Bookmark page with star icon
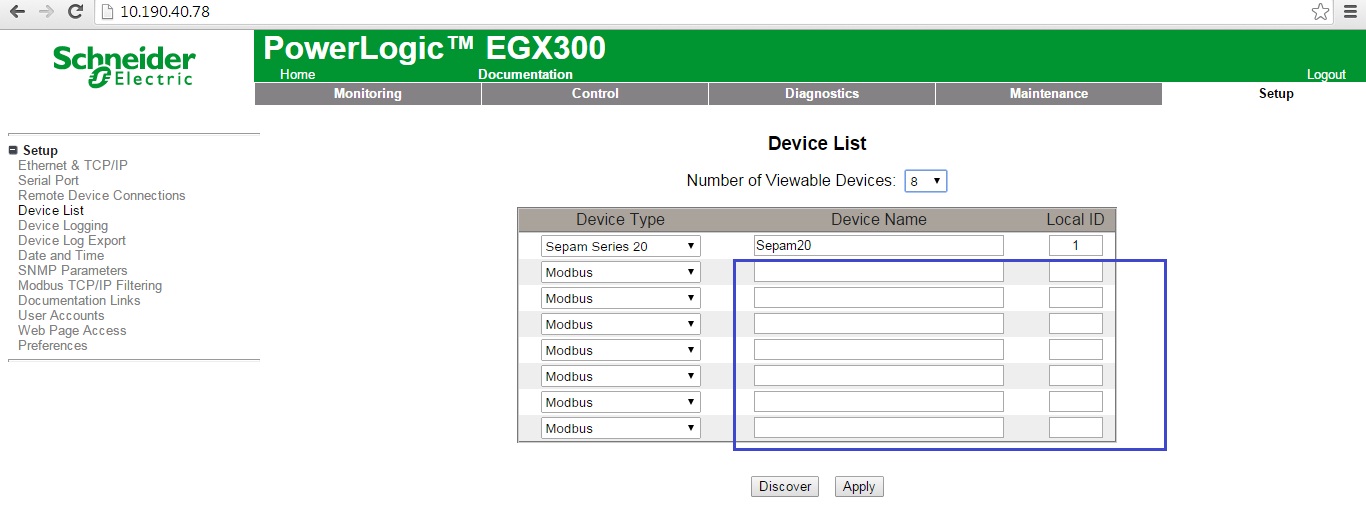Screen dimensions: 1366x514 pyautogui.click(x=1320, y=12)
